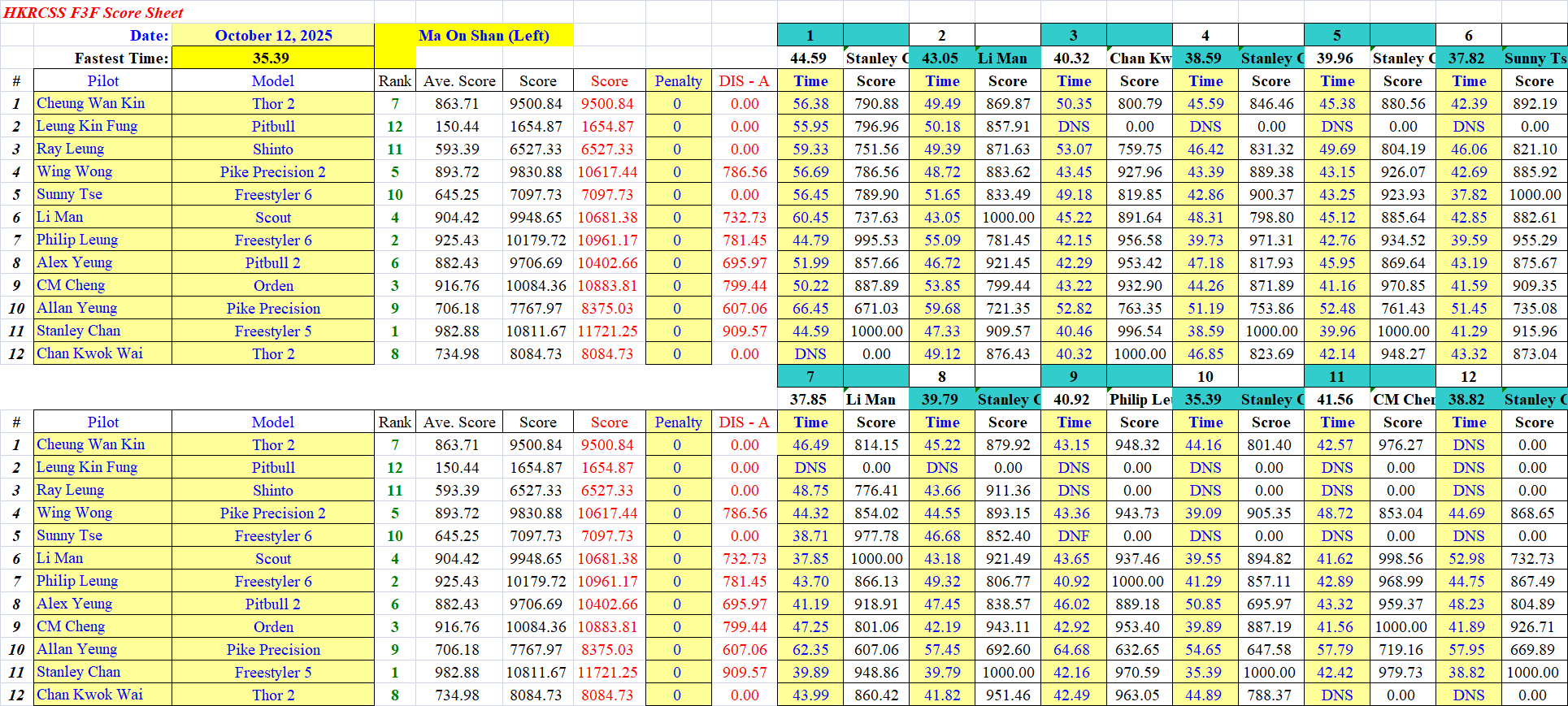
Task: Select Wing Wong's Pike Precision 2 in bottom table
Action: click(x=273, y=513)
